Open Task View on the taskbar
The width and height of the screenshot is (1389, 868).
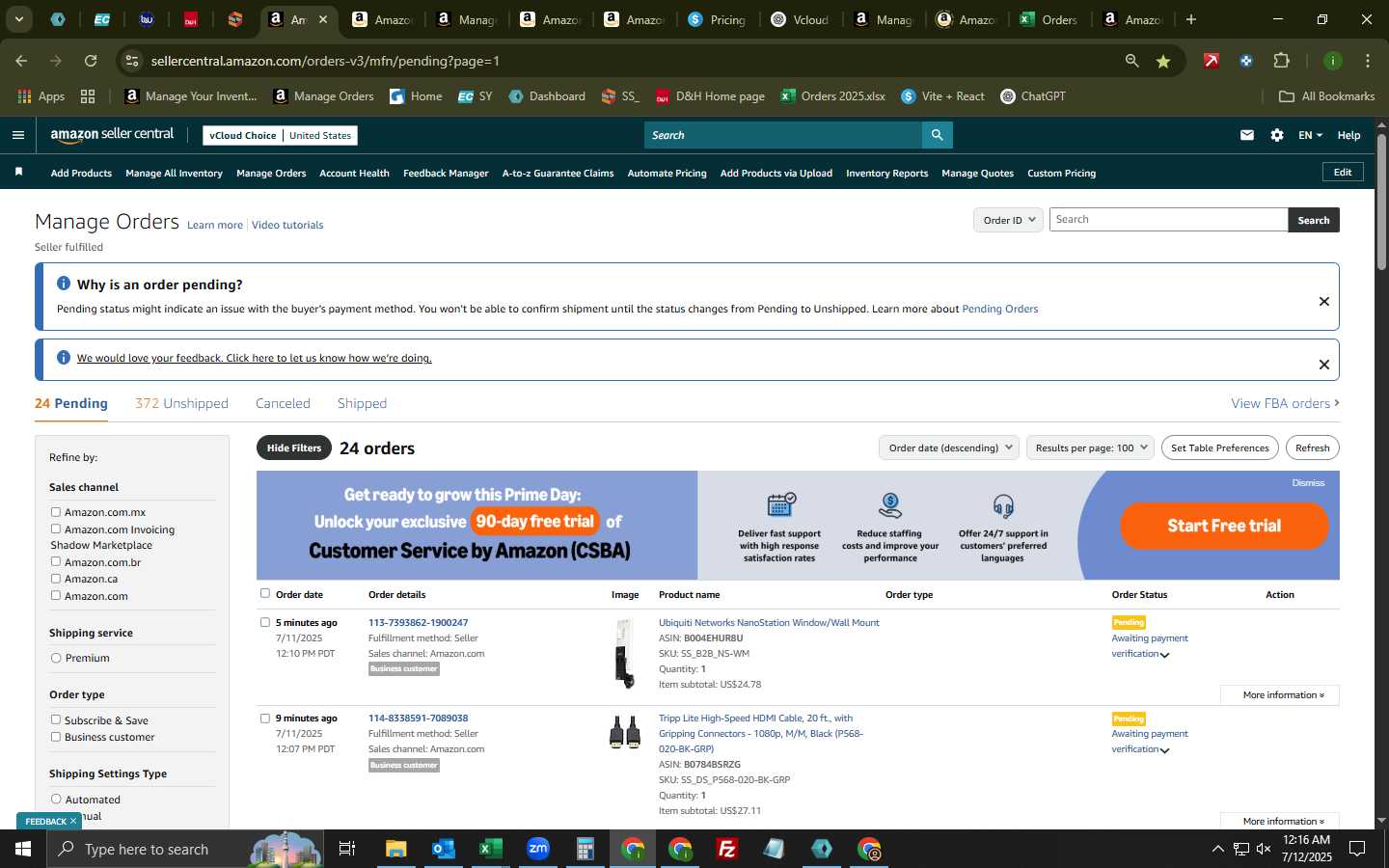point(347,849)
